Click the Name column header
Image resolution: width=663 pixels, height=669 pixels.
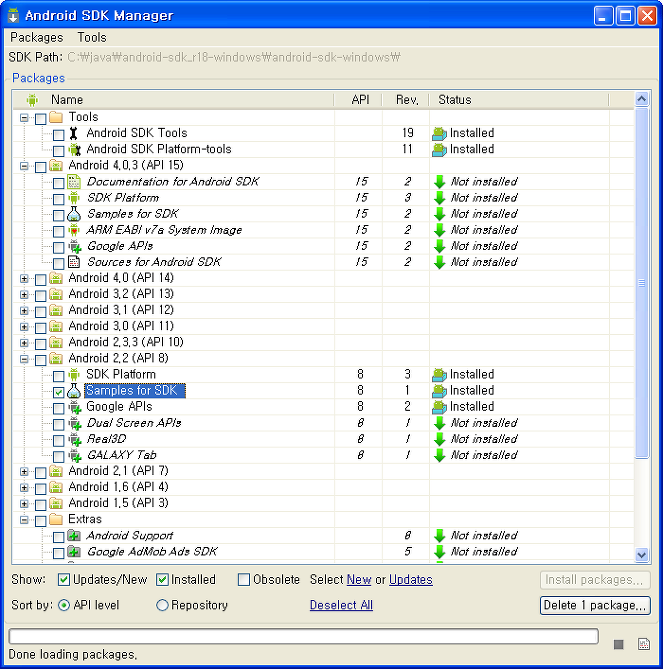(173, 100)
